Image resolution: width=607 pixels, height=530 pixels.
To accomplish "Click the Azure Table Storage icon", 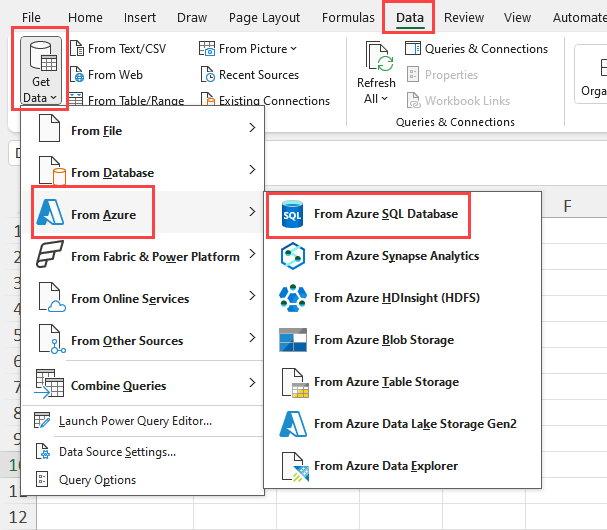I will click(x=295, y=383).
